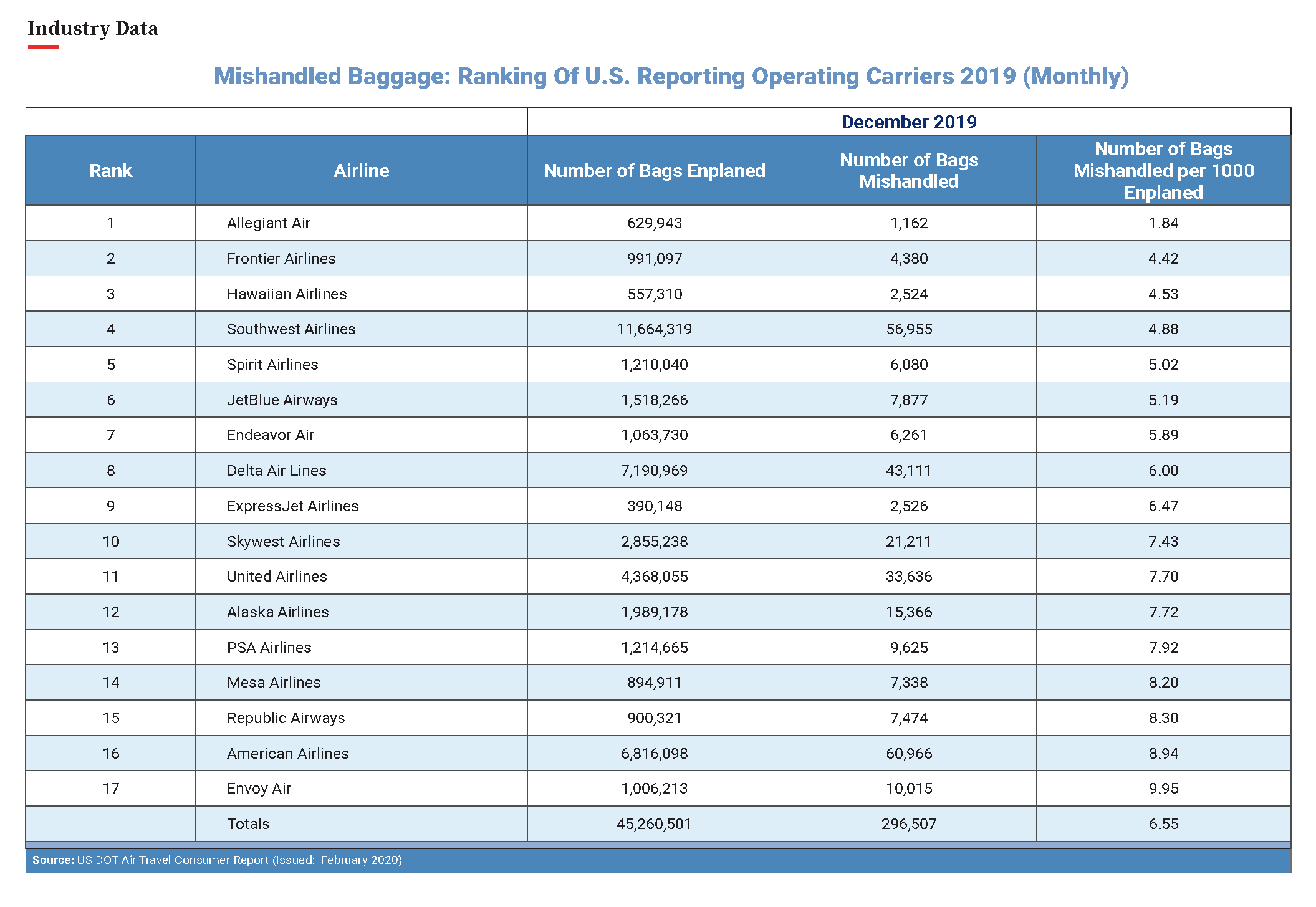Click rank number 17

click(x=111, y=789)
